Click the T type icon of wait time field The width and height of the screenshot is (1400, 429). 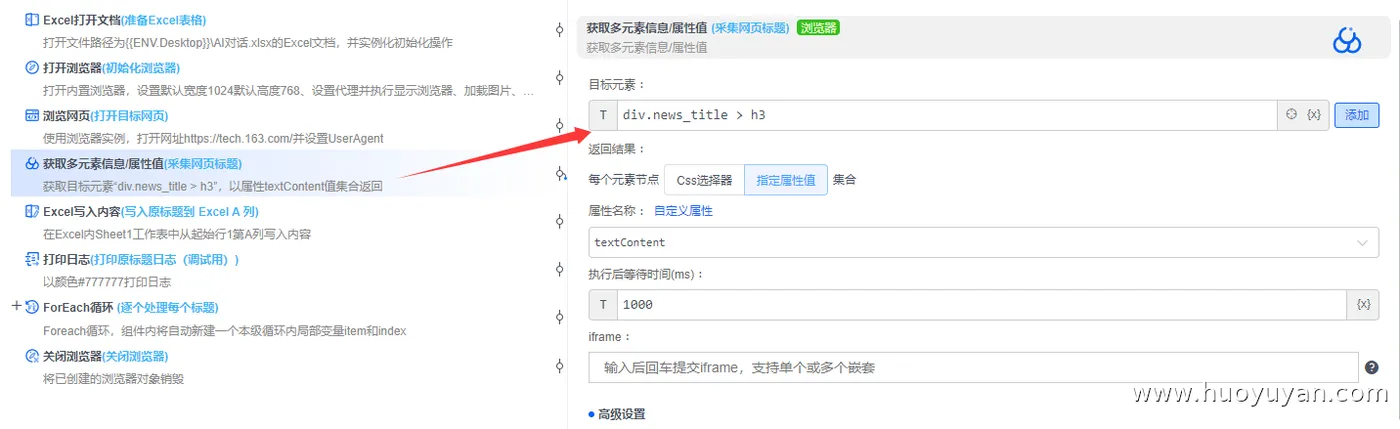[603, 304]
